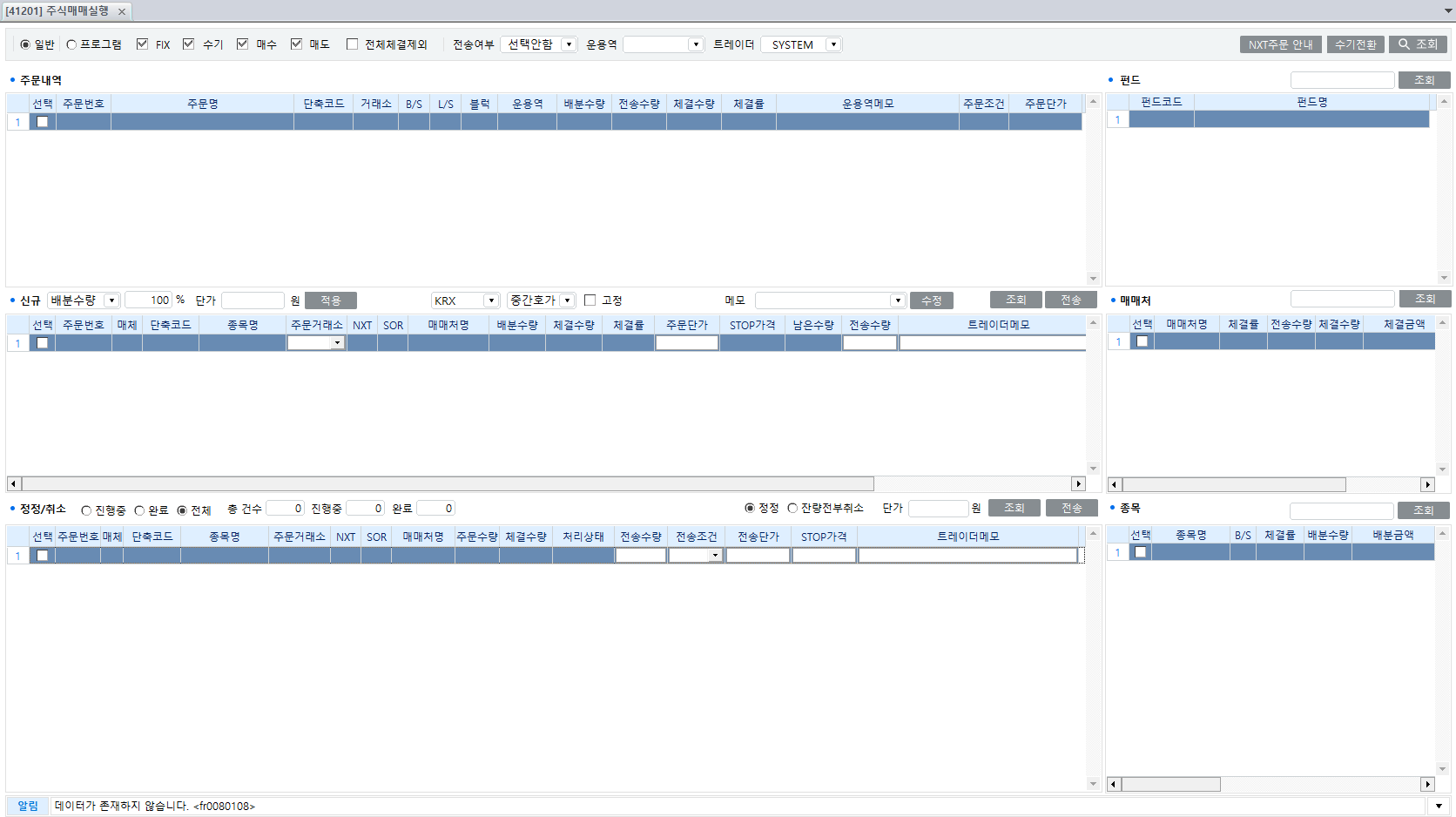Focus the 종목 search input field
Screen dimensions: 1456x817
tap(1341, 510)
